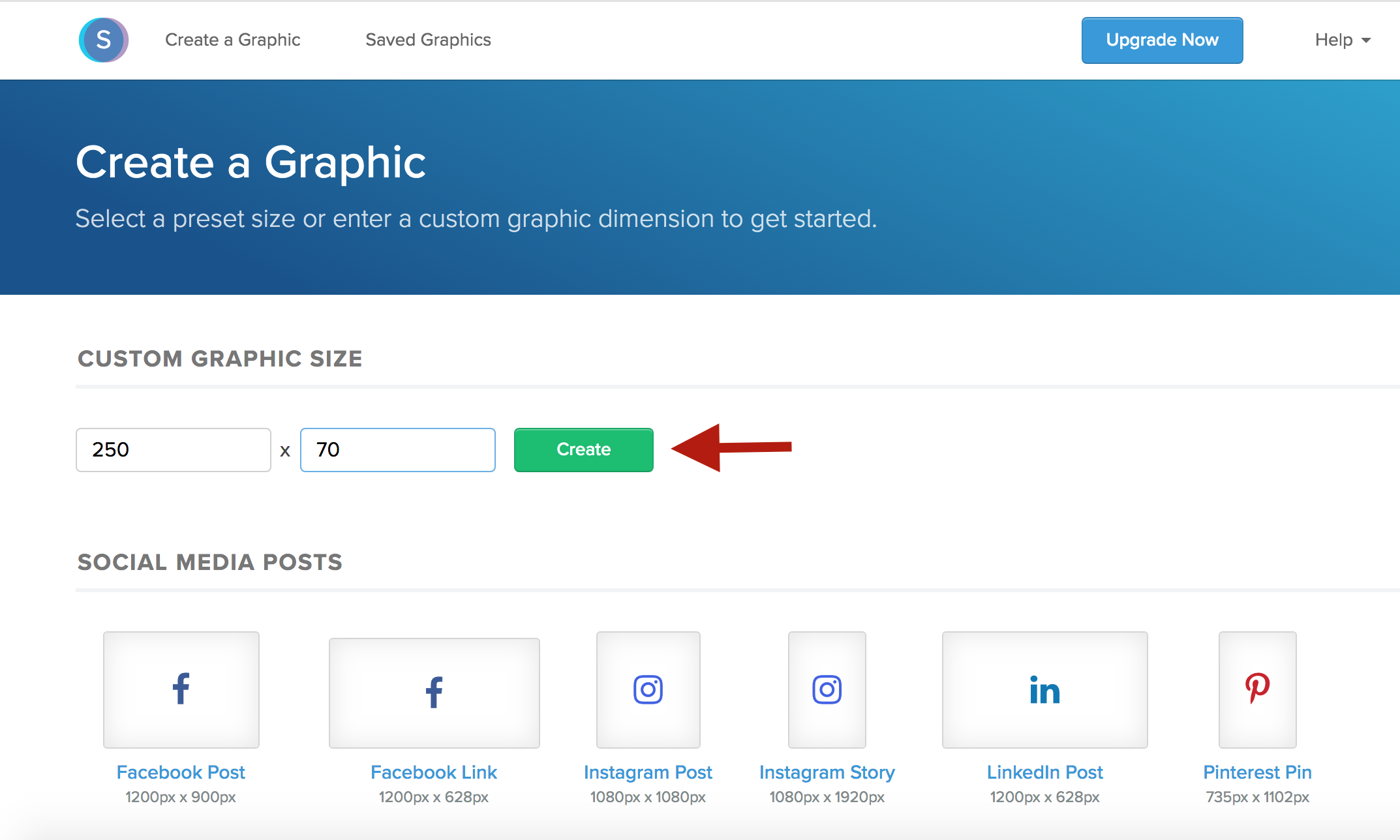Expand the Help dropdown menu
This screenshot has width=1400, height=840.
pyautogui.click(x=1342, y=40)
